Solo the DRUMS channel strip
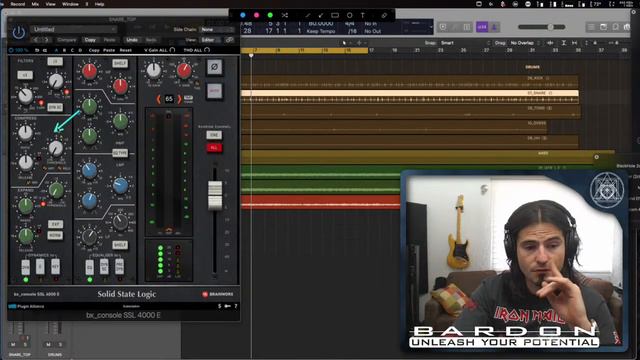 coord(60,344)
